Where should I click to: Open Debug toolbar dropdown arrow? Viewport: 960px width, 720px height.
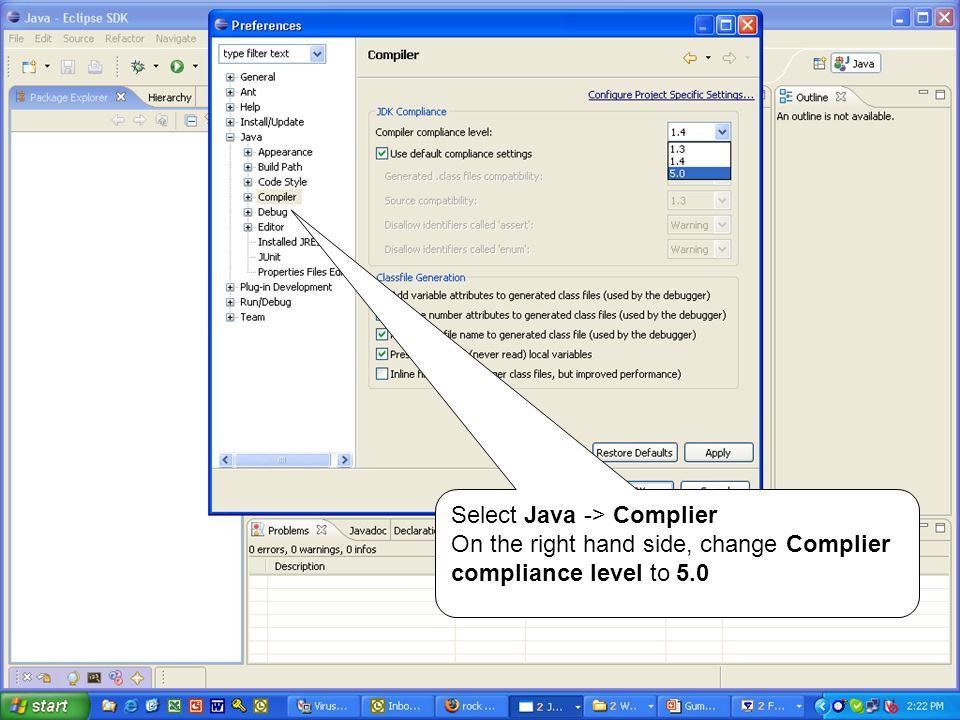tap(156, 66)
